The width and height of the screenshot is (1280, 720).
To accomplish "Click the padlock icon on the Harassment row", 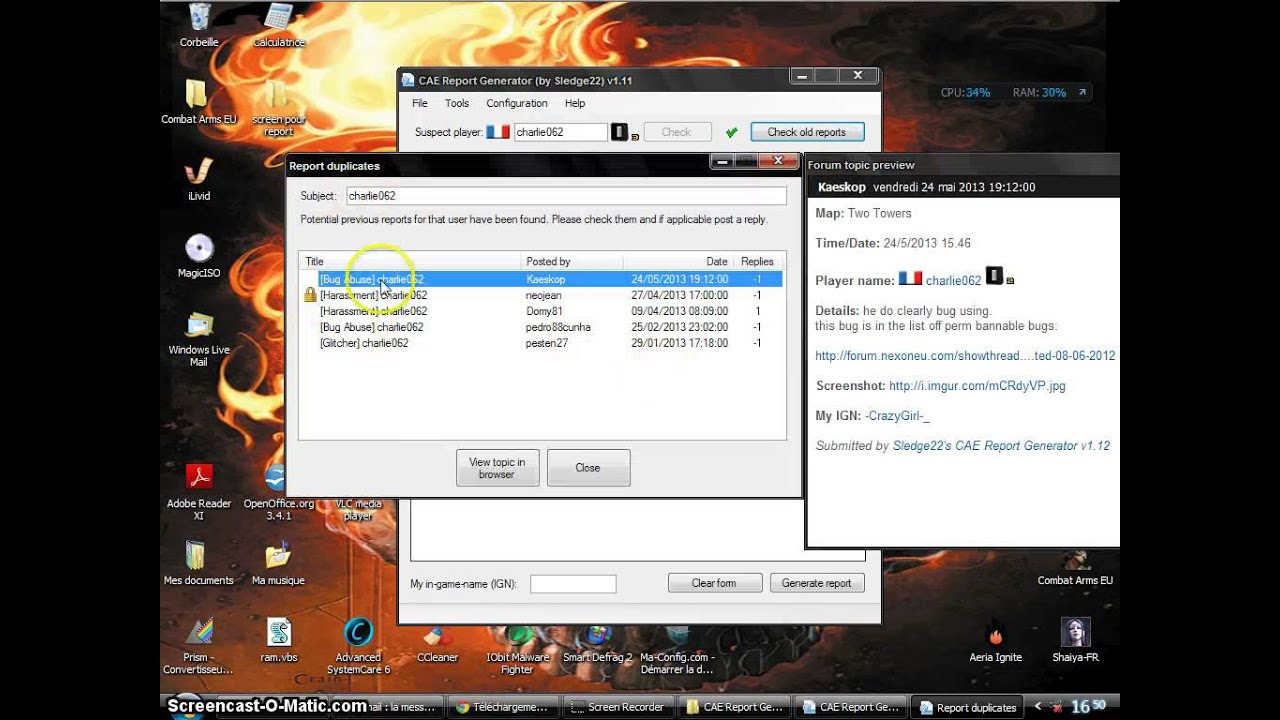I will coord(310,295).
